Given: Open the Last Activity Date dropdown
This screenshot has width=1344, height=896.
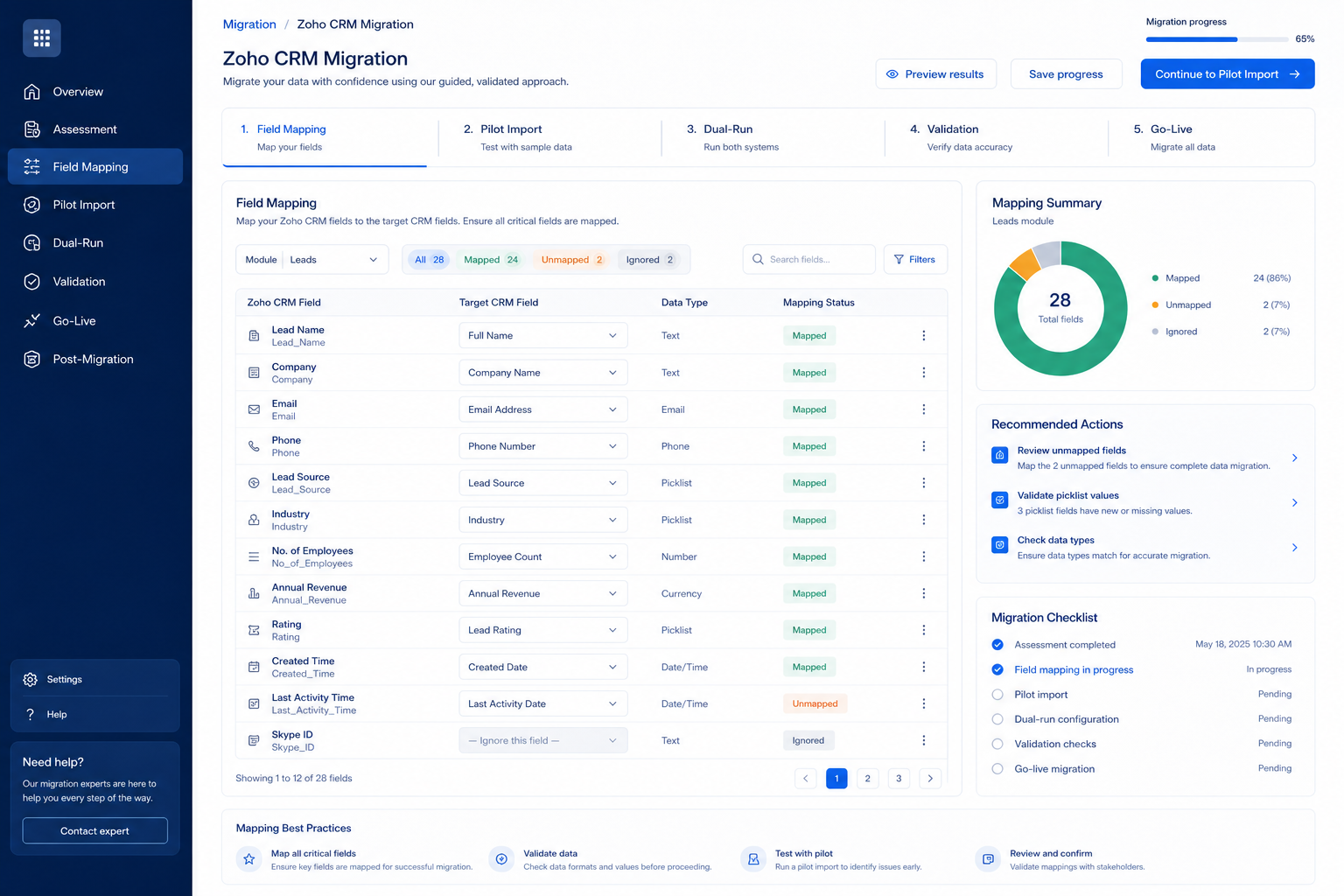Looking at the screenshot, I should point(543,703).
